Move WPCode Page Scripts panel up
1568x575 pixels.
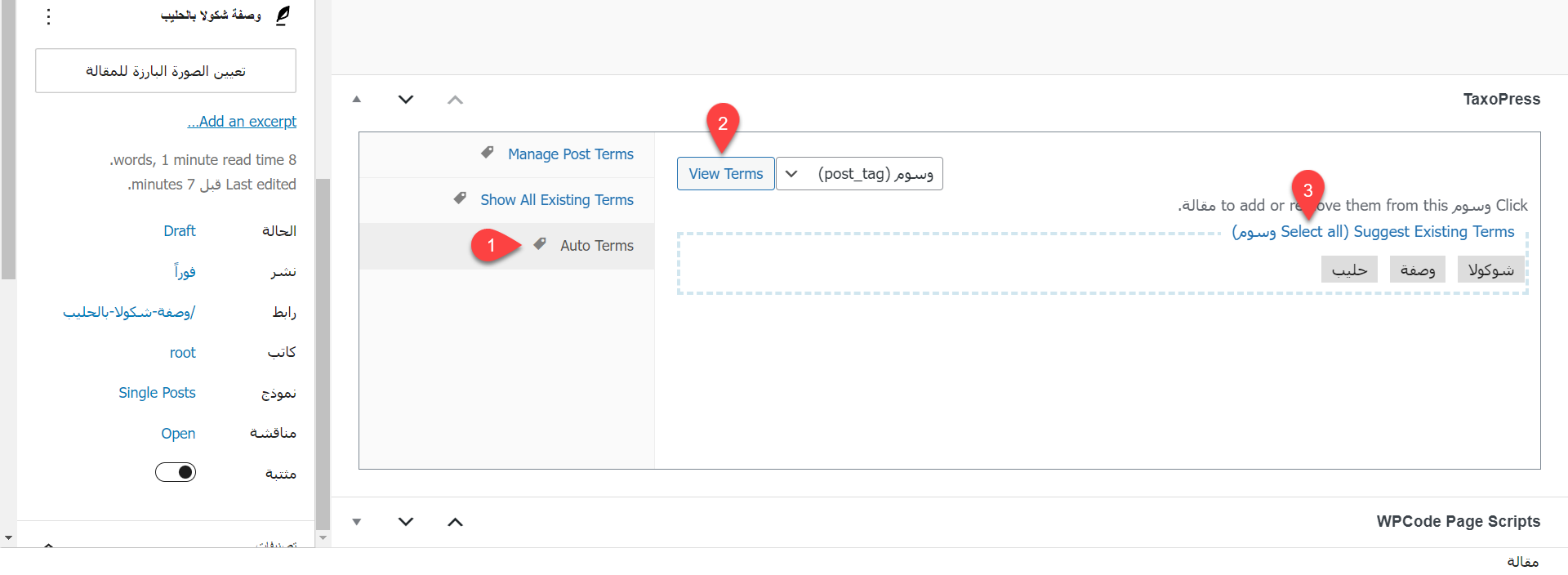pos(456,522)
